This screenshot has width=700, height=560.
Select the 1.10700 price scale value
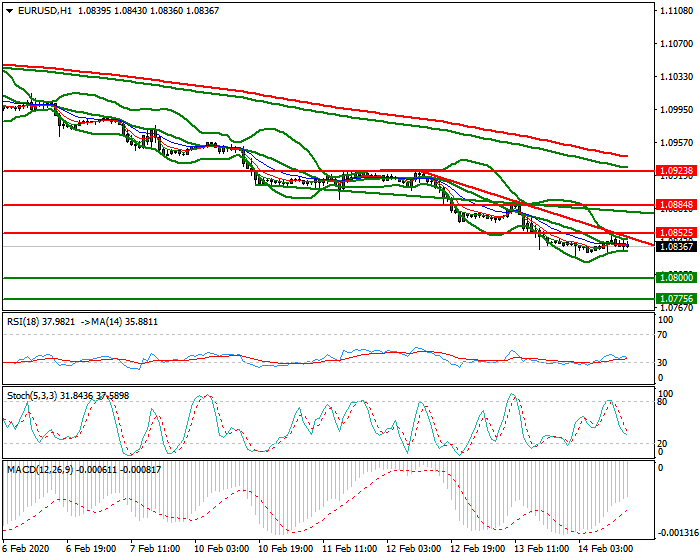(x=677, y=44)
